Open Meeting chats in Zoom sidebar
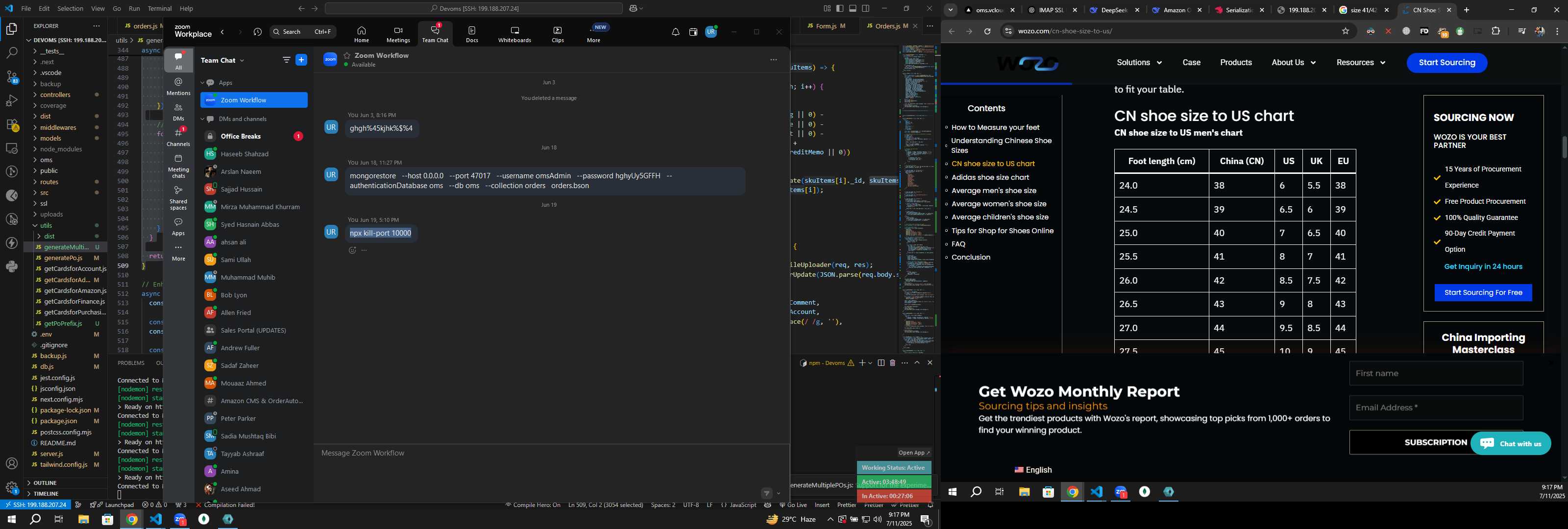Image resolution: width=1568 pixels, height=529 pixels. tap(178, 166)
